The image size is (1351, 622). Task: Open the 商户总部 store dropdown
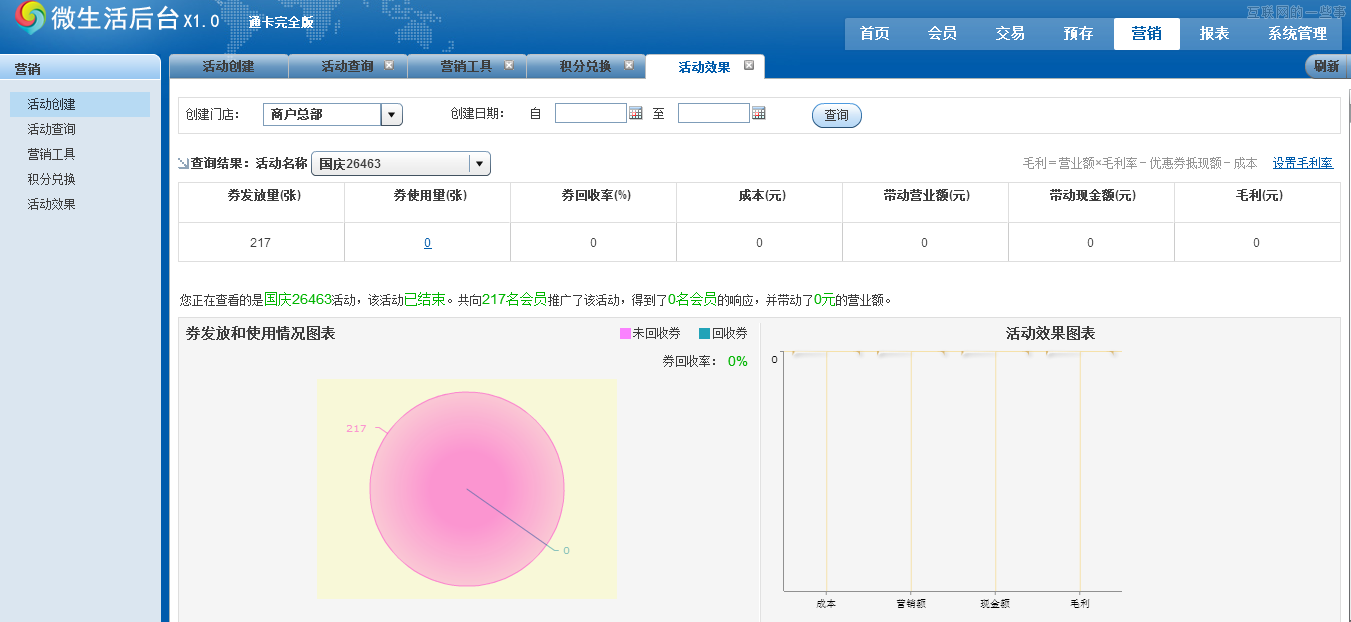[x=391, y=114]
